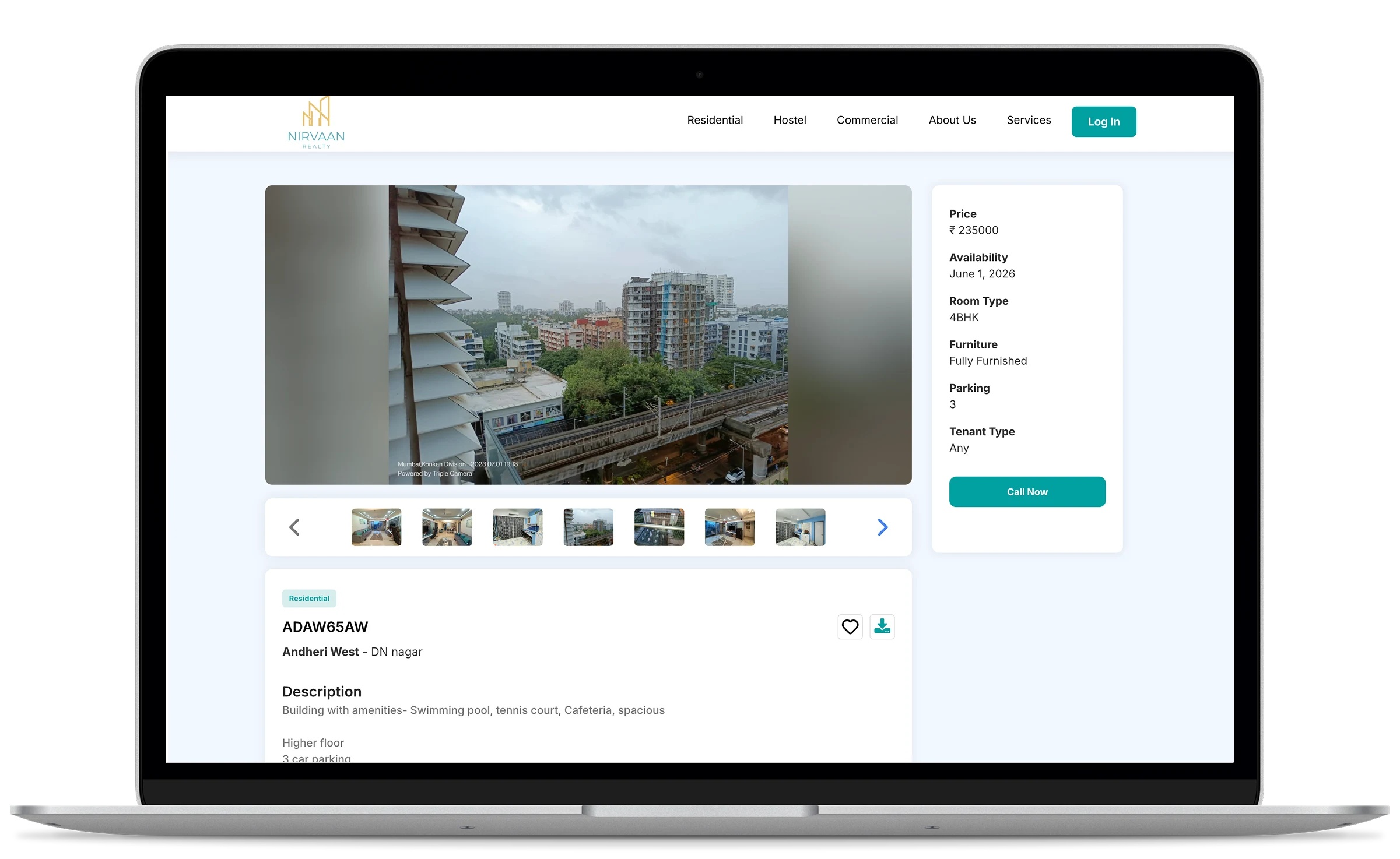Click the Tenant Type value Any

pyautogui.click(x=959, y=448)
